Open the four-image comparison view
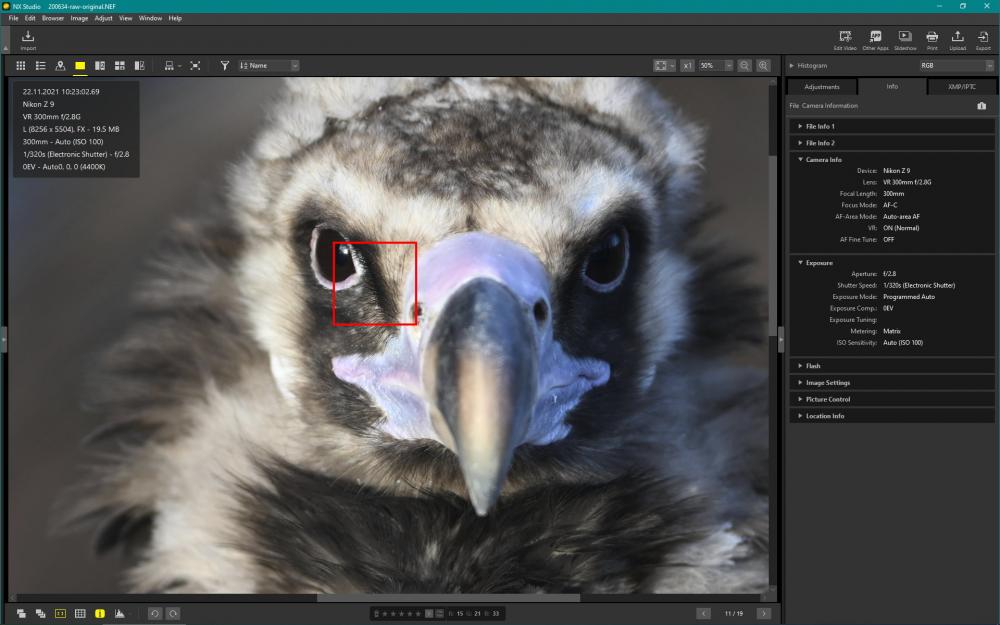1000x625 pixels. click(119, 66)
